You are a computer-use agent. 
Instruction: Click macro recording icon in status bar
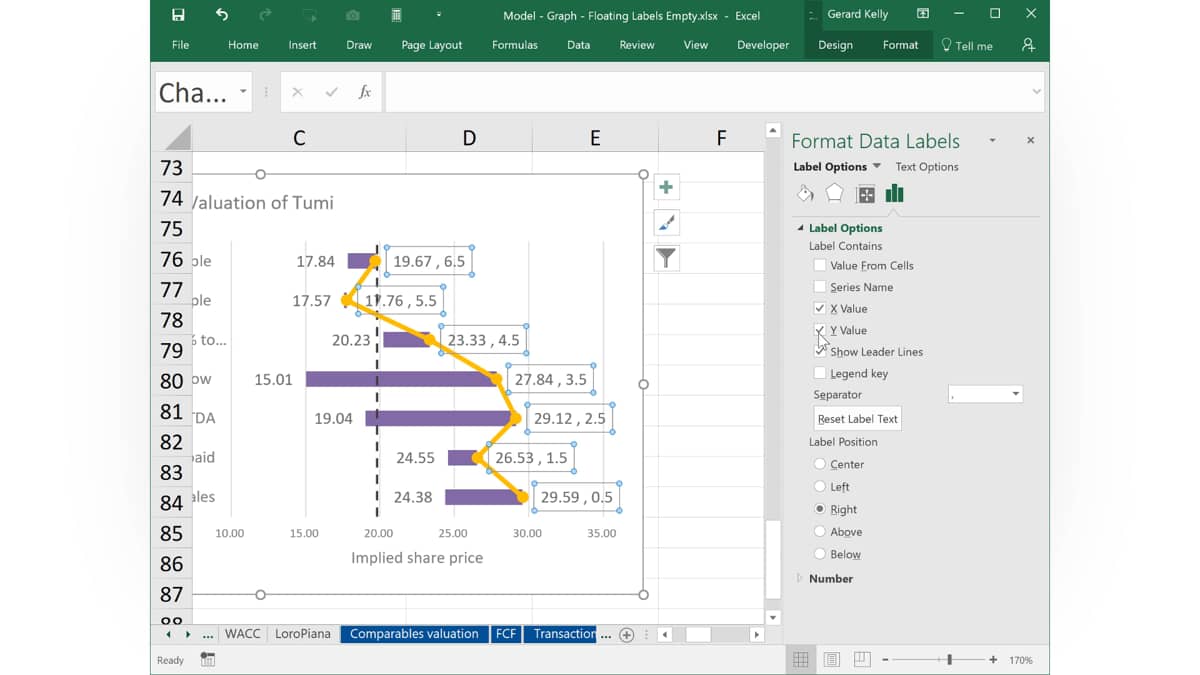point(208,660)
